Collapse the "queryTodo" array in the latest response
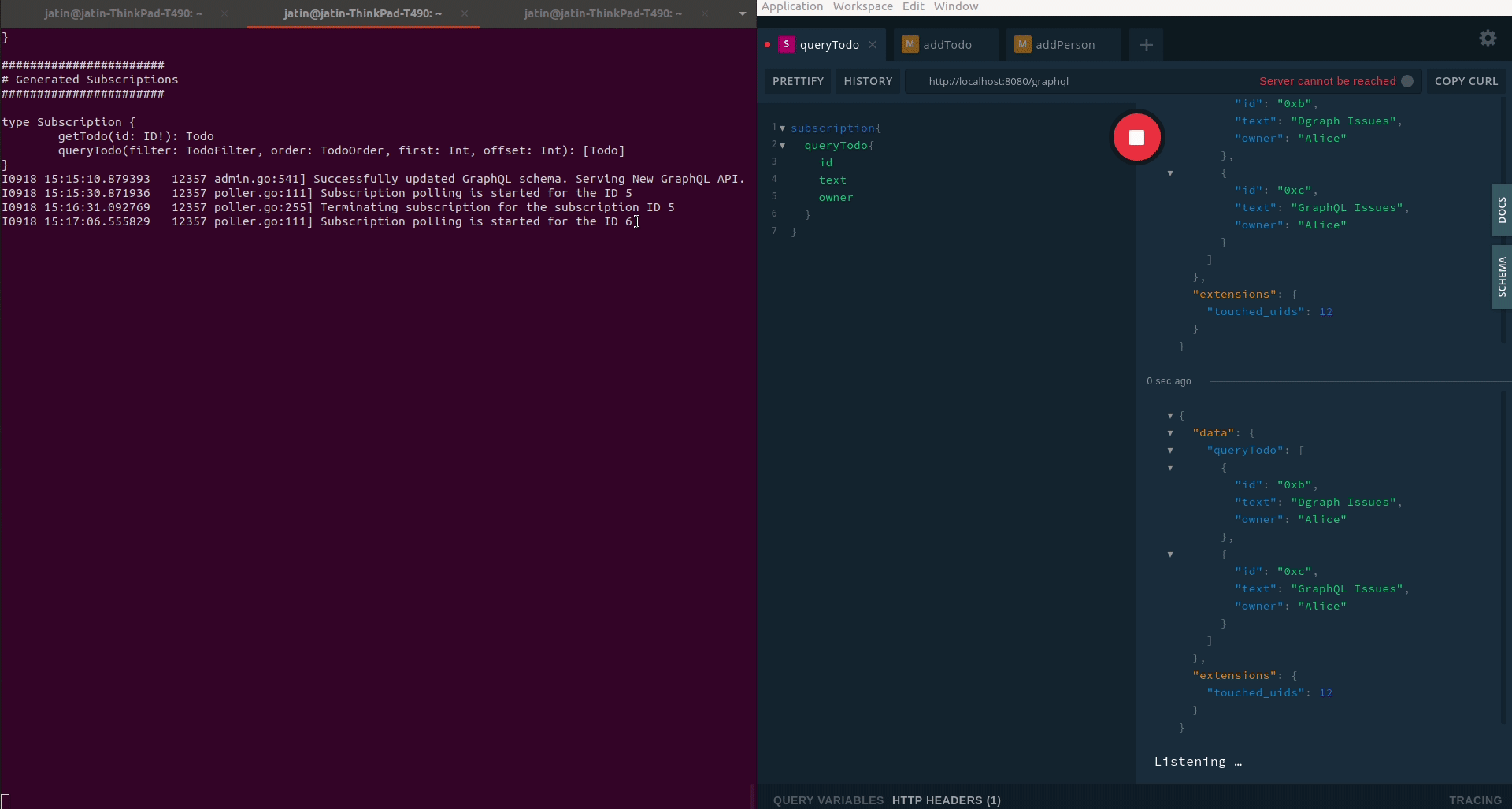The height and width of the screenshot is (809, 1512). [x=1170, y=451]
